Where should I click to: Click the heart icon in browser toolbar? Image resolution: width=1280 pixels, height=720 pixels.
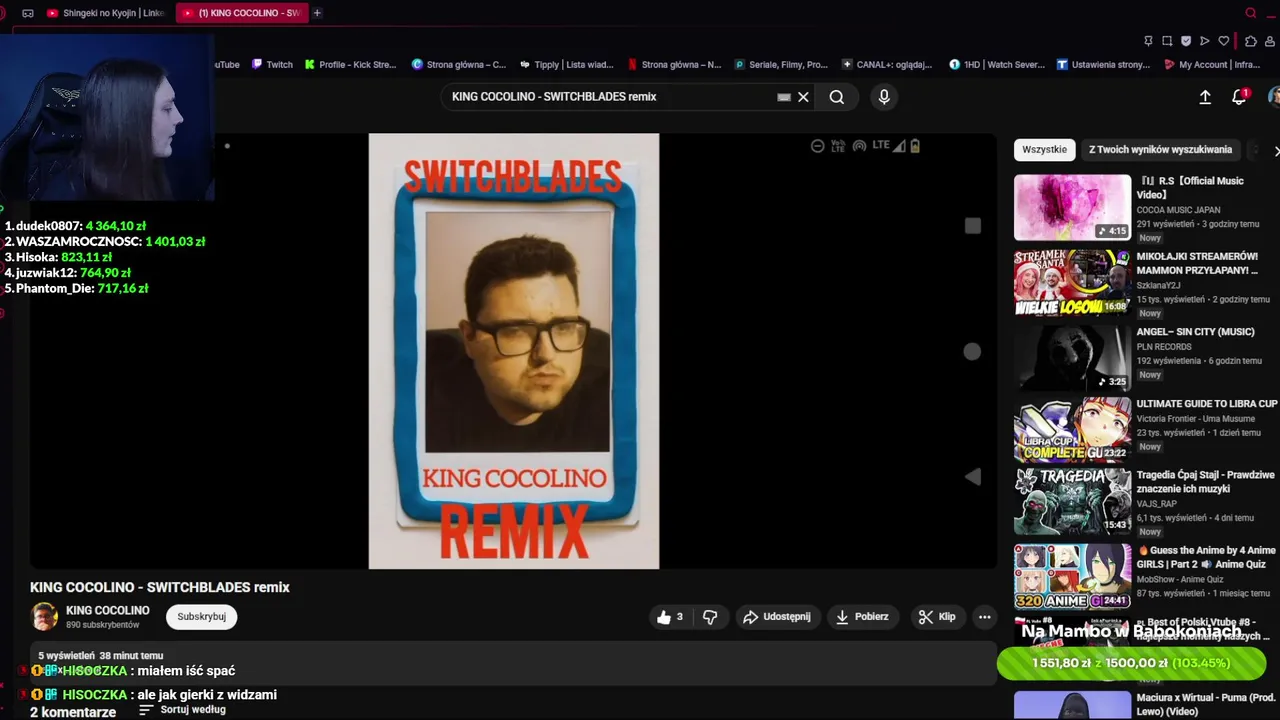[1223, 41]
